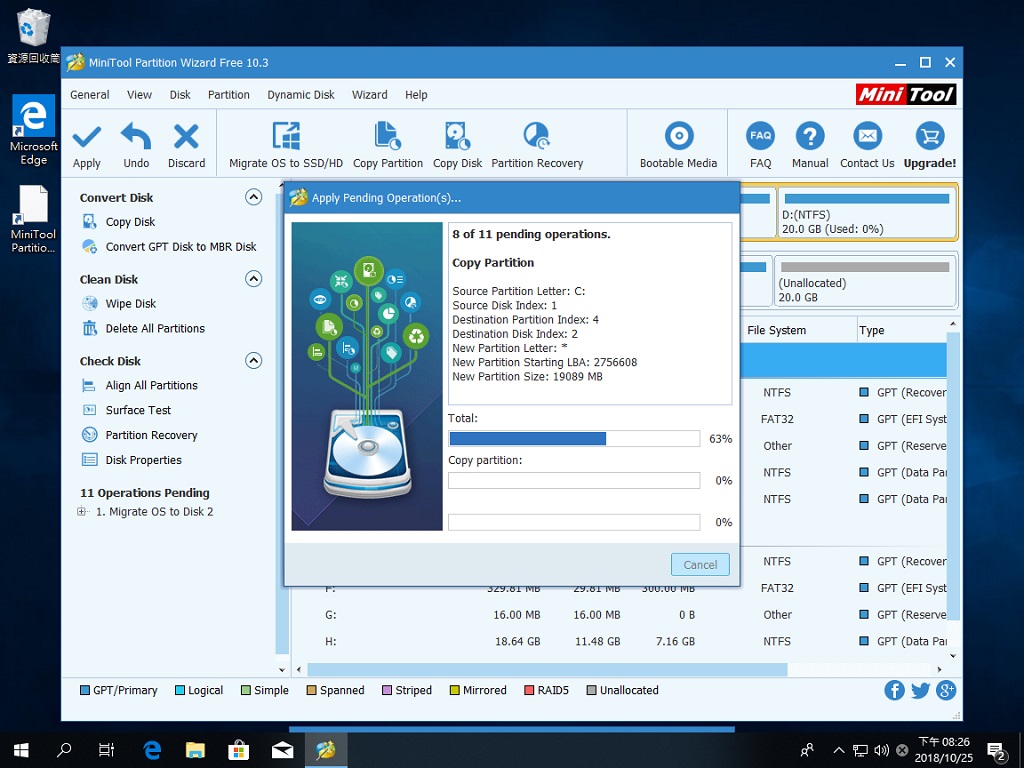
Task: Collapse the Clean Disk section
Action: pyautogui.click(x=253, y=279)
